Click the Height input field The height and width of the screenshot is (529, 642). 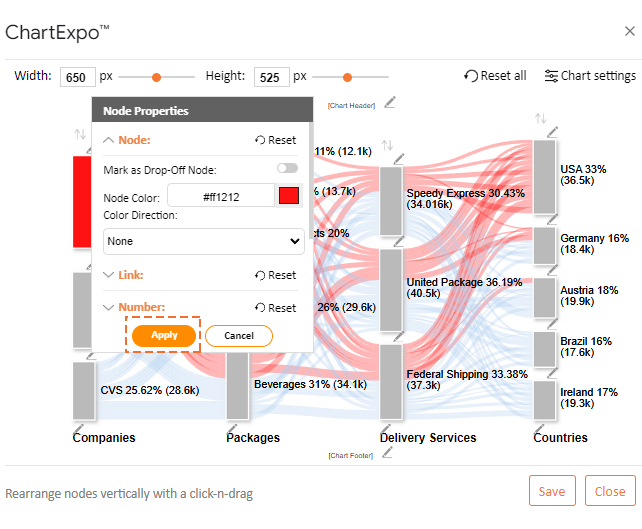click(x=271, y=77)
